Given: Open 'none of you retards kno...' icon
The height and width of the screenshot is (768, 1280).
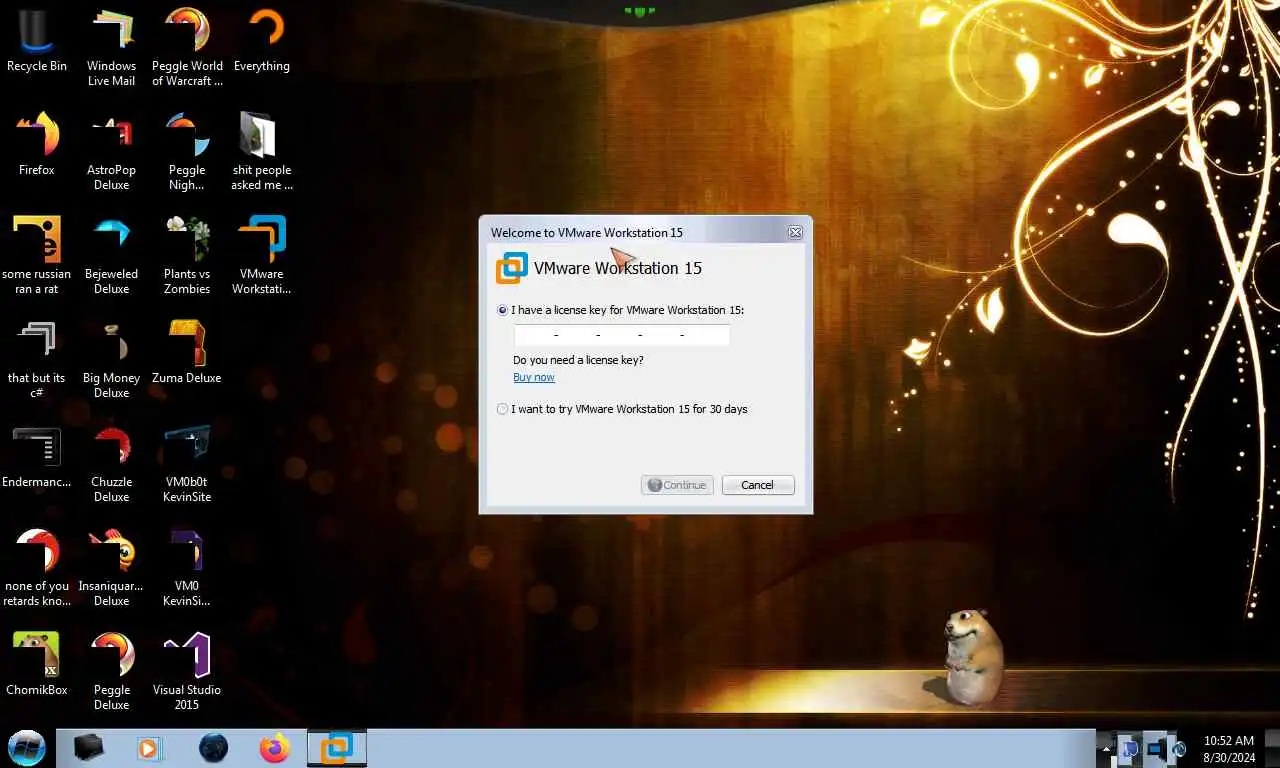Looking at the screenshot, I should [37, 568].
